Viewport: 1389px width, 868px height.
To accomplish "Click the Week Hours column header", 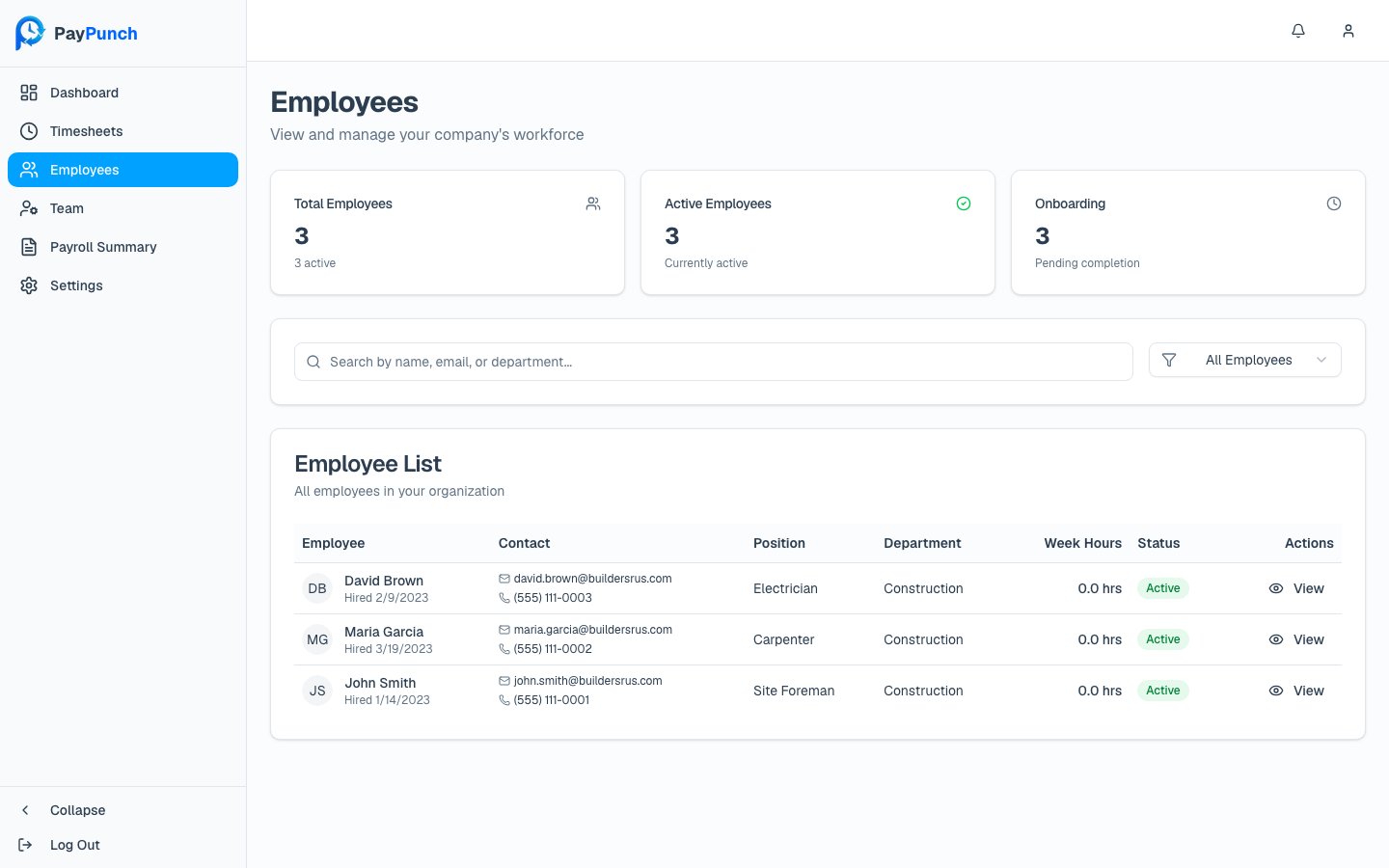I will coord(1082,543).
